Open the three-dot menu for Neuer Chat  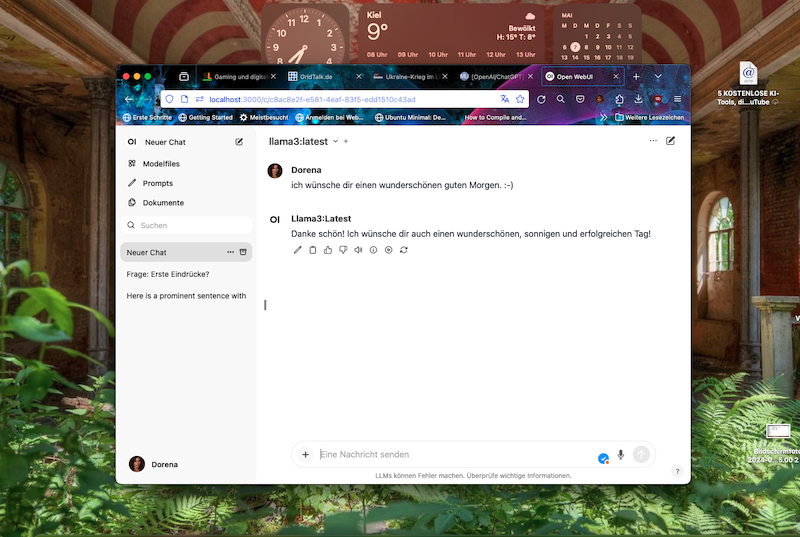pos(230,252)
